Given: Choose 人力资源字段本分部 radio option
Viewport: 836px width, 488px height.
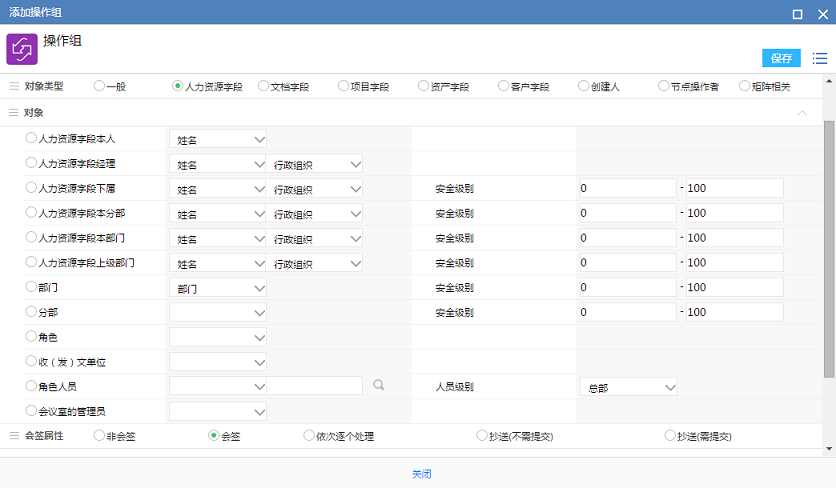Looking at the screenshot, I should tap(31, 212).
